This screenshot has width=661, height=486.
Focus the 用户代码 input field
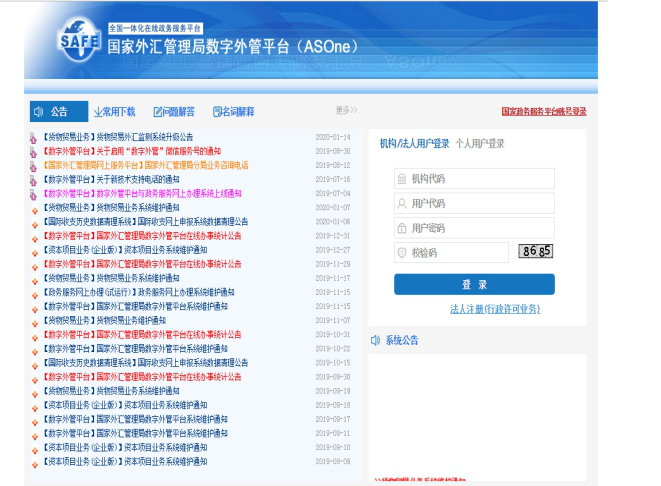coord(474,204)
